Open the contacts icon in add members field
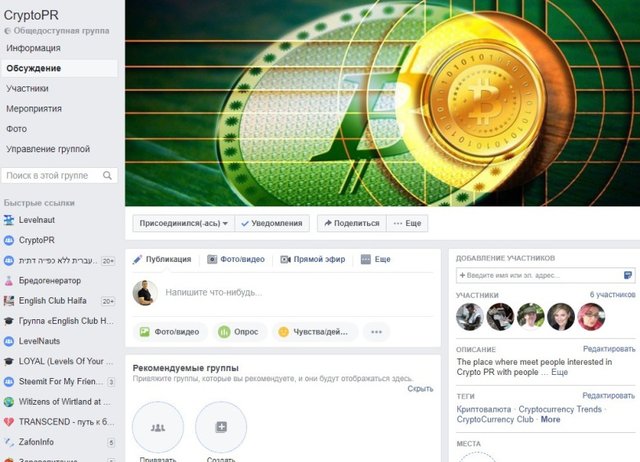This screenshot has height=462, width=640. point(628,275)
